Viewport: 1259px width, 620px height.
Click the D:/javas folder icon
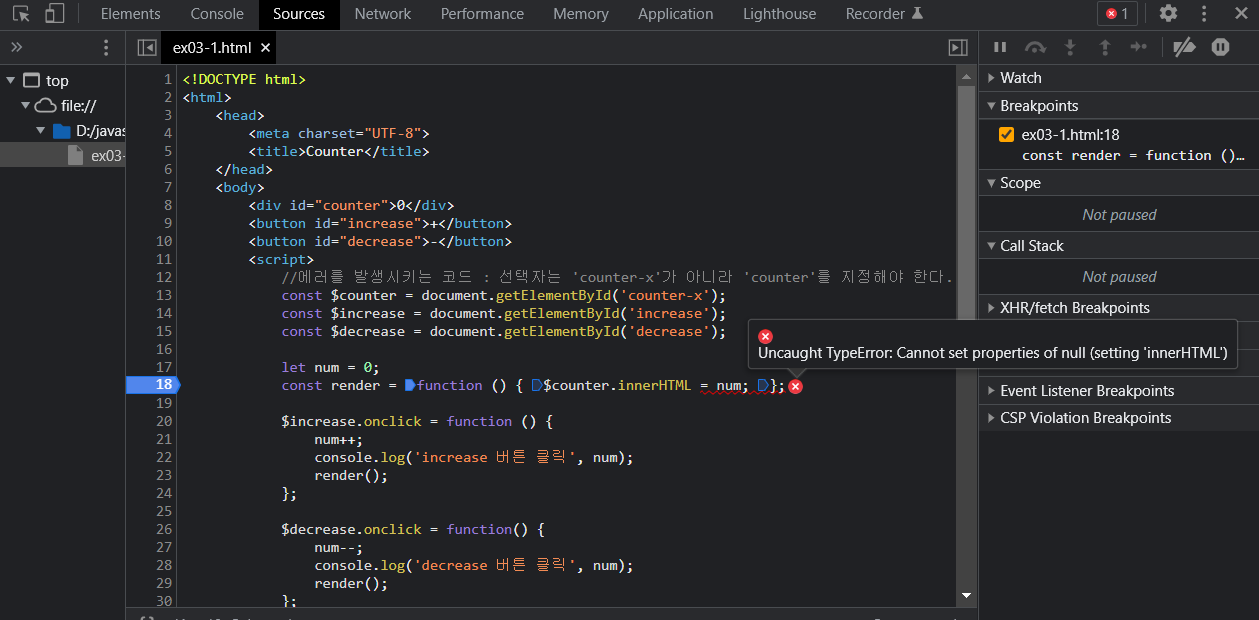click(x=61, y=130)
